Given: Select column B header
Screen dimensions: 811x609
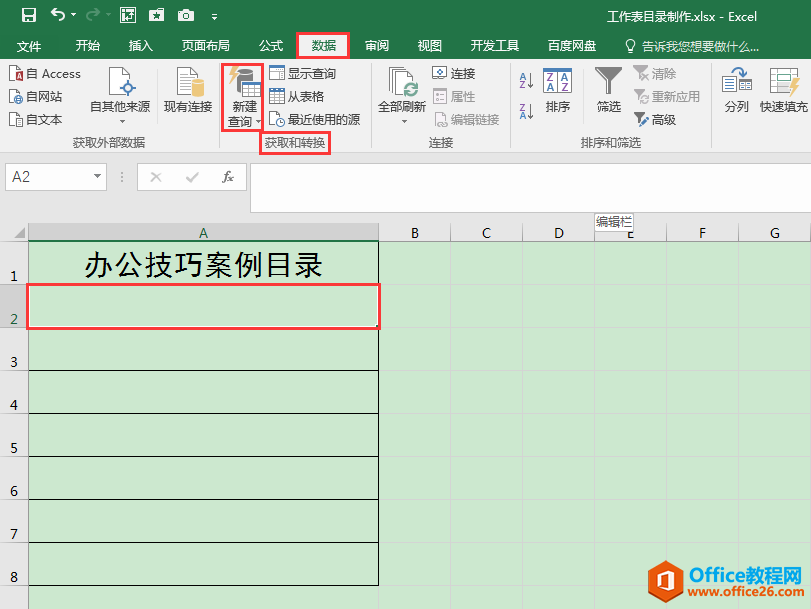Looking at the screenshot, I should coord(415,233).
